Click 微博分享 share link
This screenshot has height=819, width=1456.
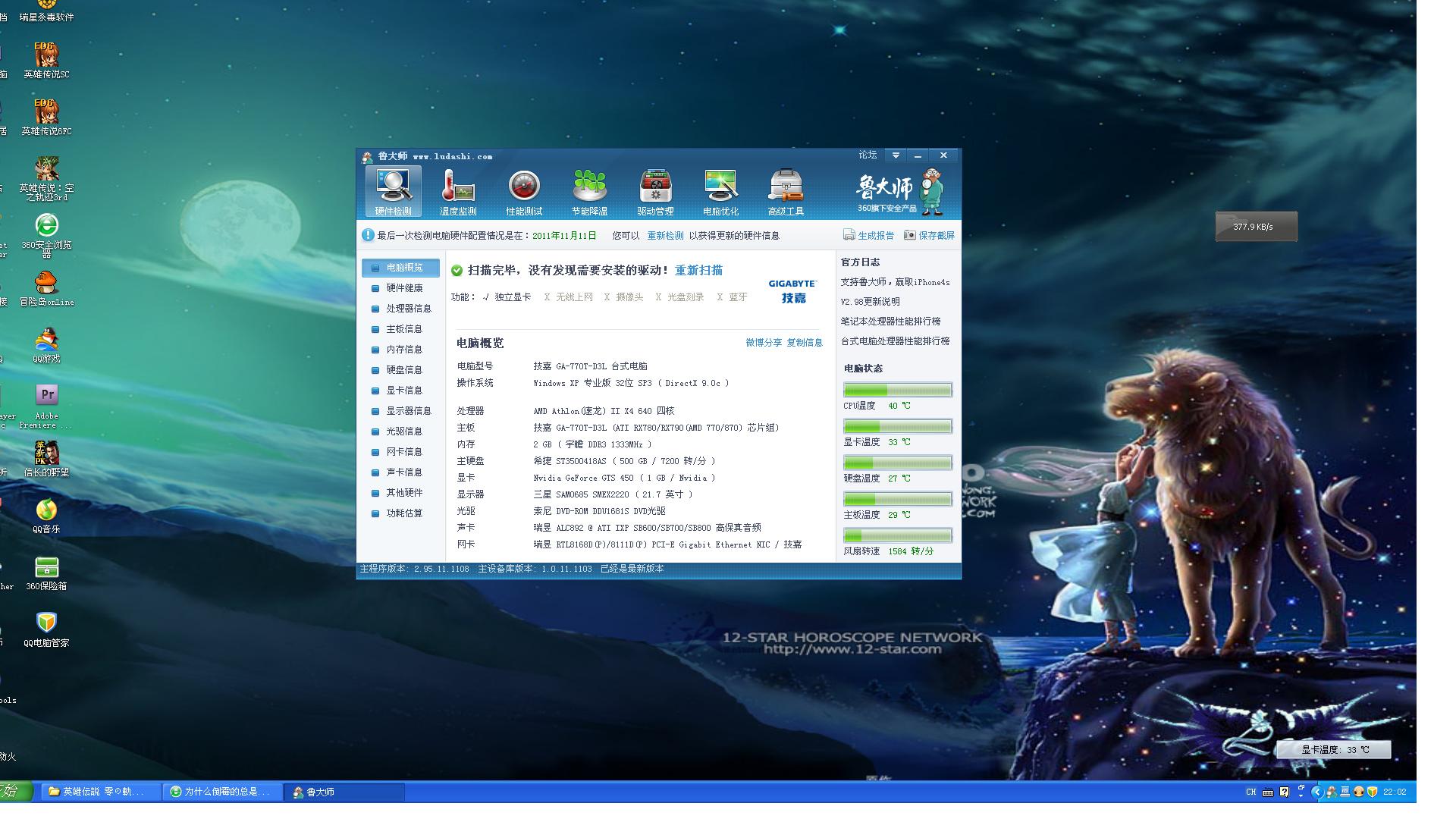[763, 343]
